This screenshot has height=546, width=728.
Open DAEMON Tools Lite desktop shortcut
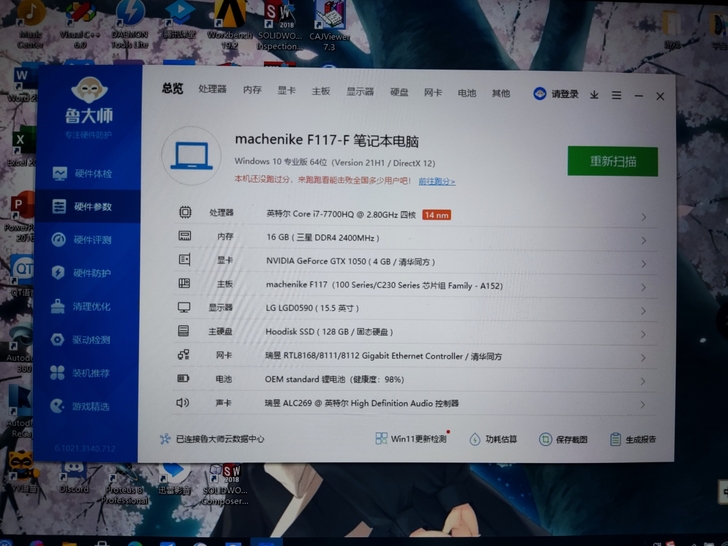130,24
